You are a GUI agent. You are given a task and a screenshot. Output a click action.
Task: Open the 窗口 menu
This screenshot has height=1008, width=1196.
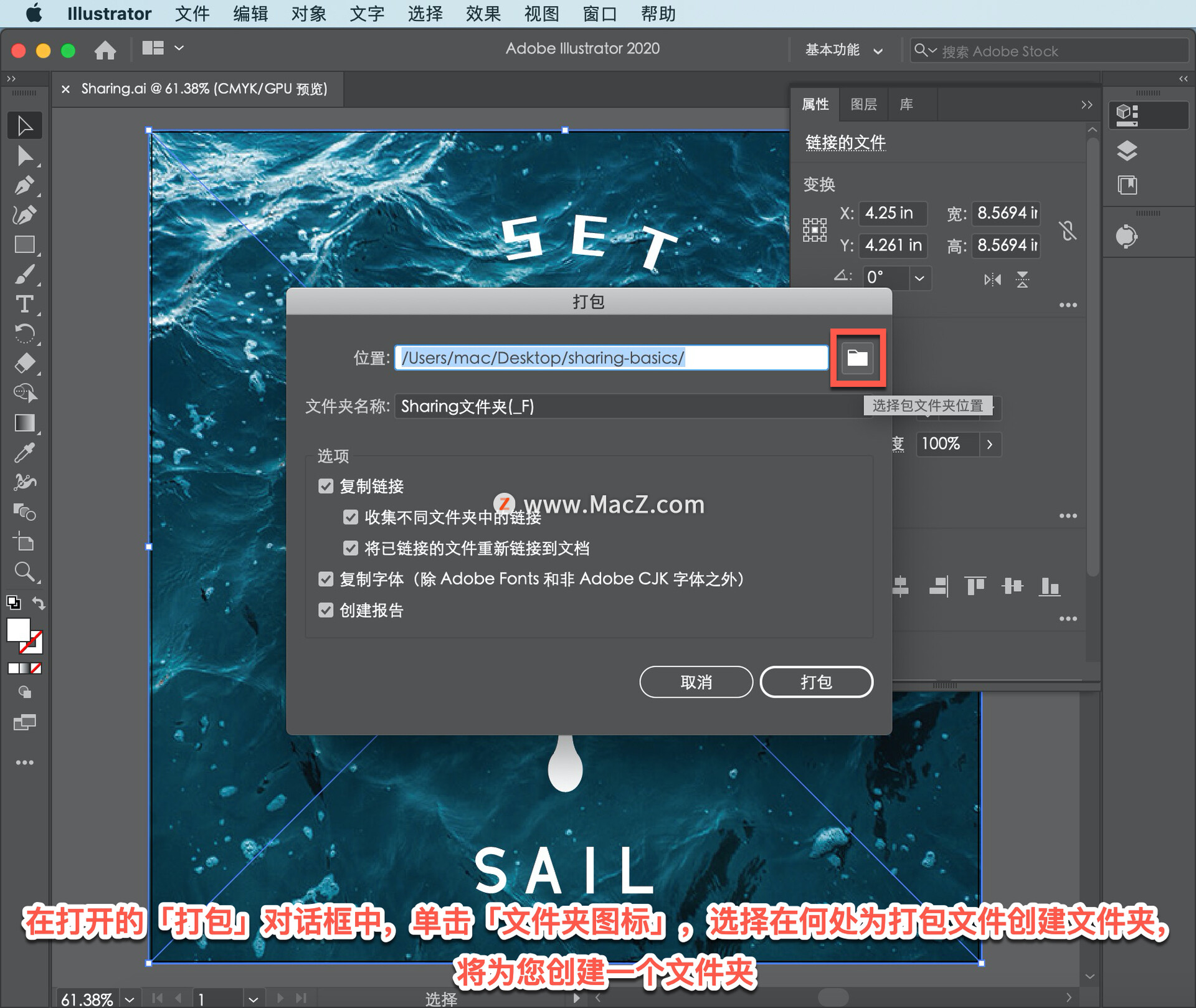(x=600, y=14)
